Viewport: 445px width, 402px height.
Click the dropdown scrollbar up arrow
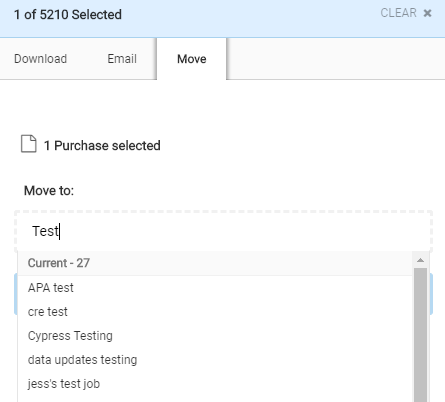pos(420,260)
